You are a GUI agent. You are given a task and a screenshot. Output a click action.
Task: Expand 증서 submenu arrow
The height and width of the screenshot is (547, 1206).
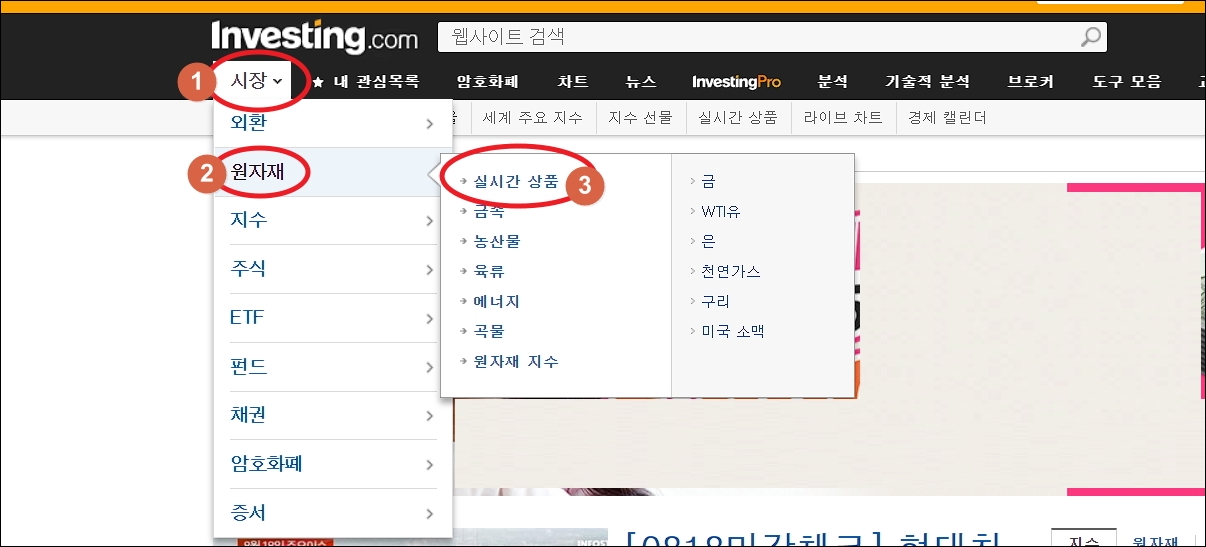[x=430, y=514]
